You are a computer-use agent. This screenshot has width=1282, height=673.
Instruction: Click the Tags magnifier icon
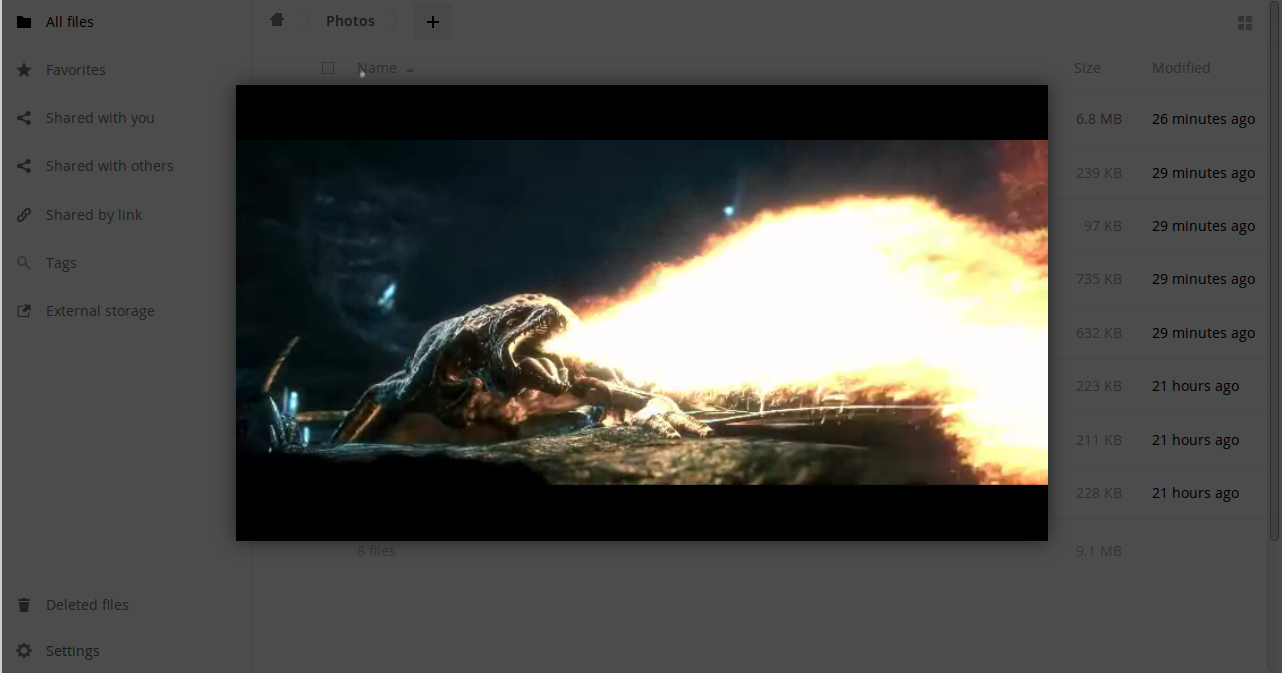(24, 263)
